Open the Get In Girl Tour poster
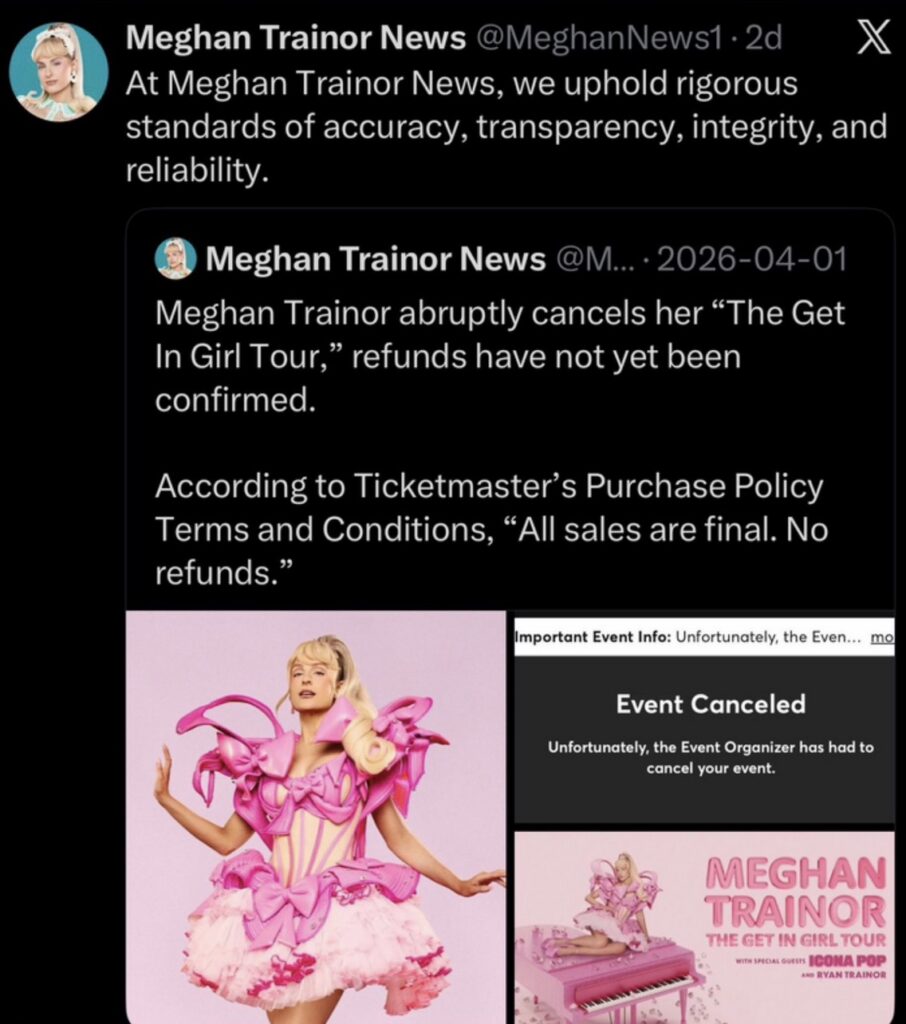The width and height of the screenshot is (906, 1024). coord(704,927)
